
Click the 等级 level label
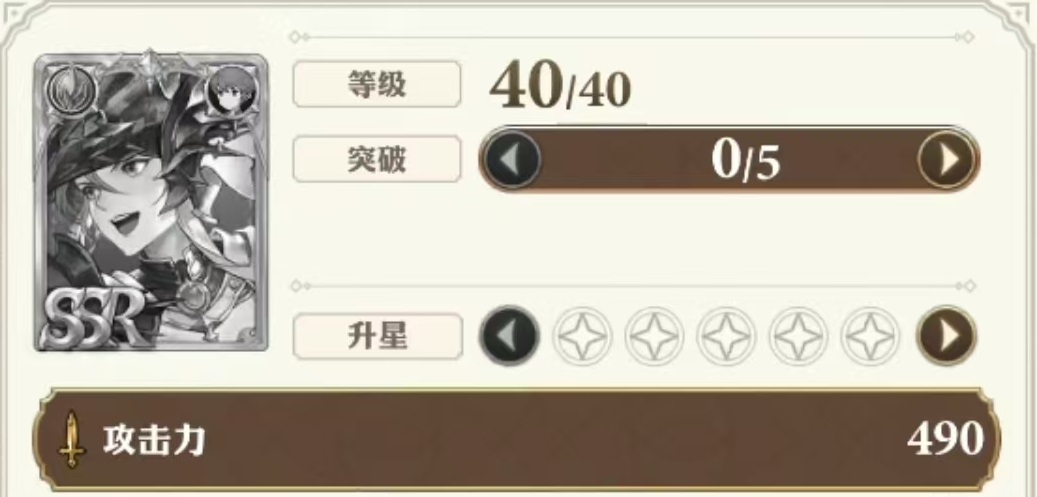376,84
